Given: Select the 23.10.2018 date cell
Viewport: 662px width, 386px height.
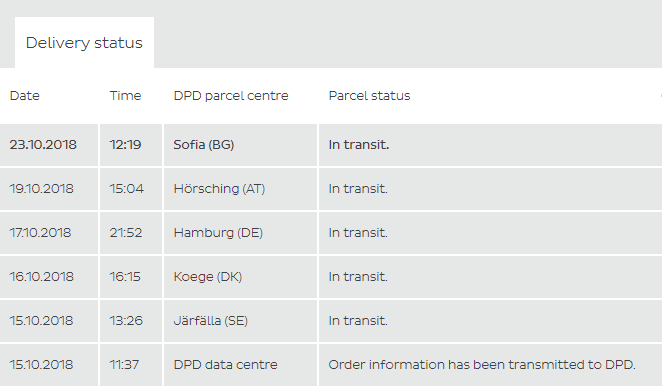Looking at the screenshot, I should point(49,145).
